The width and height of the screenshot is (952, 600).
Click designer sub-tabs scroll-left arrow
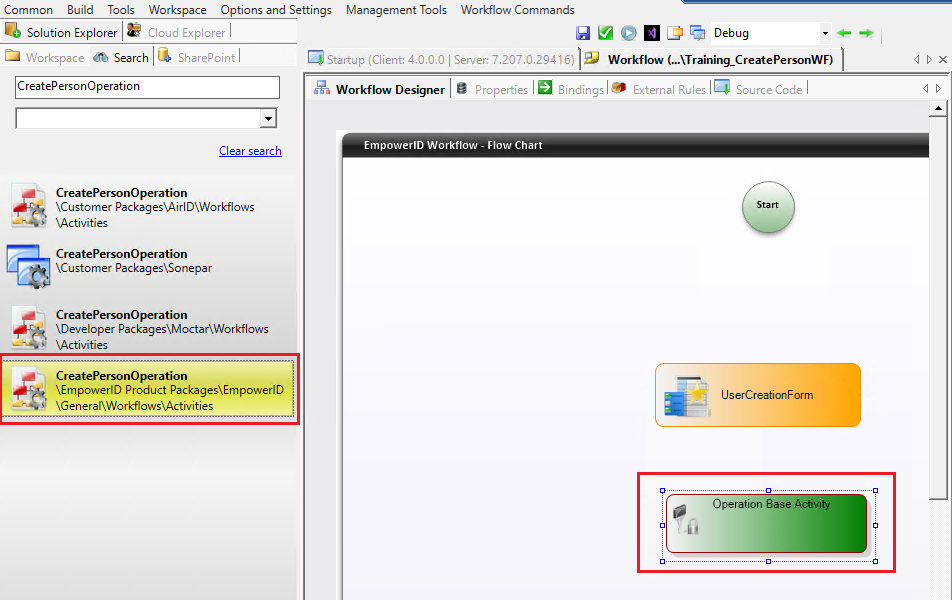pyautogui.click(x=925, y=89)
